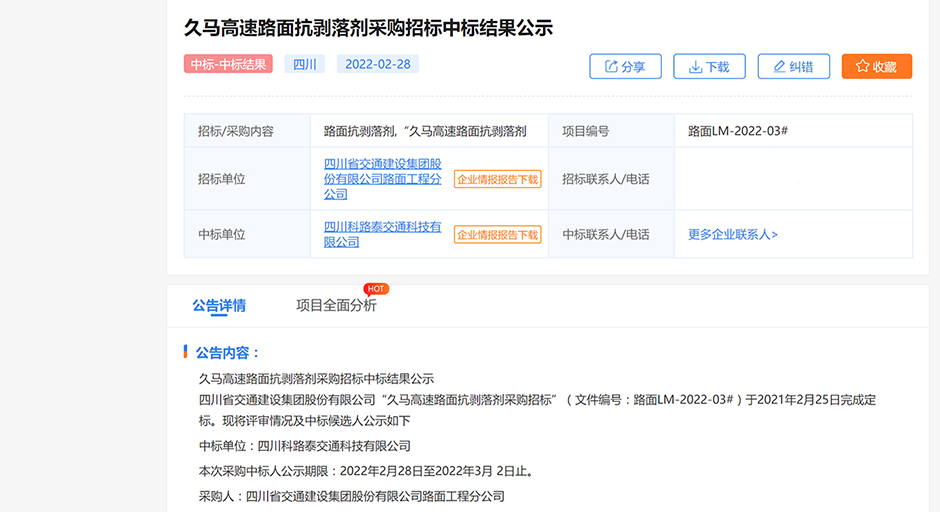Screen dimensions: 940x512
Task: Switch to 公告详情 tab
Action: pos(219,305)
